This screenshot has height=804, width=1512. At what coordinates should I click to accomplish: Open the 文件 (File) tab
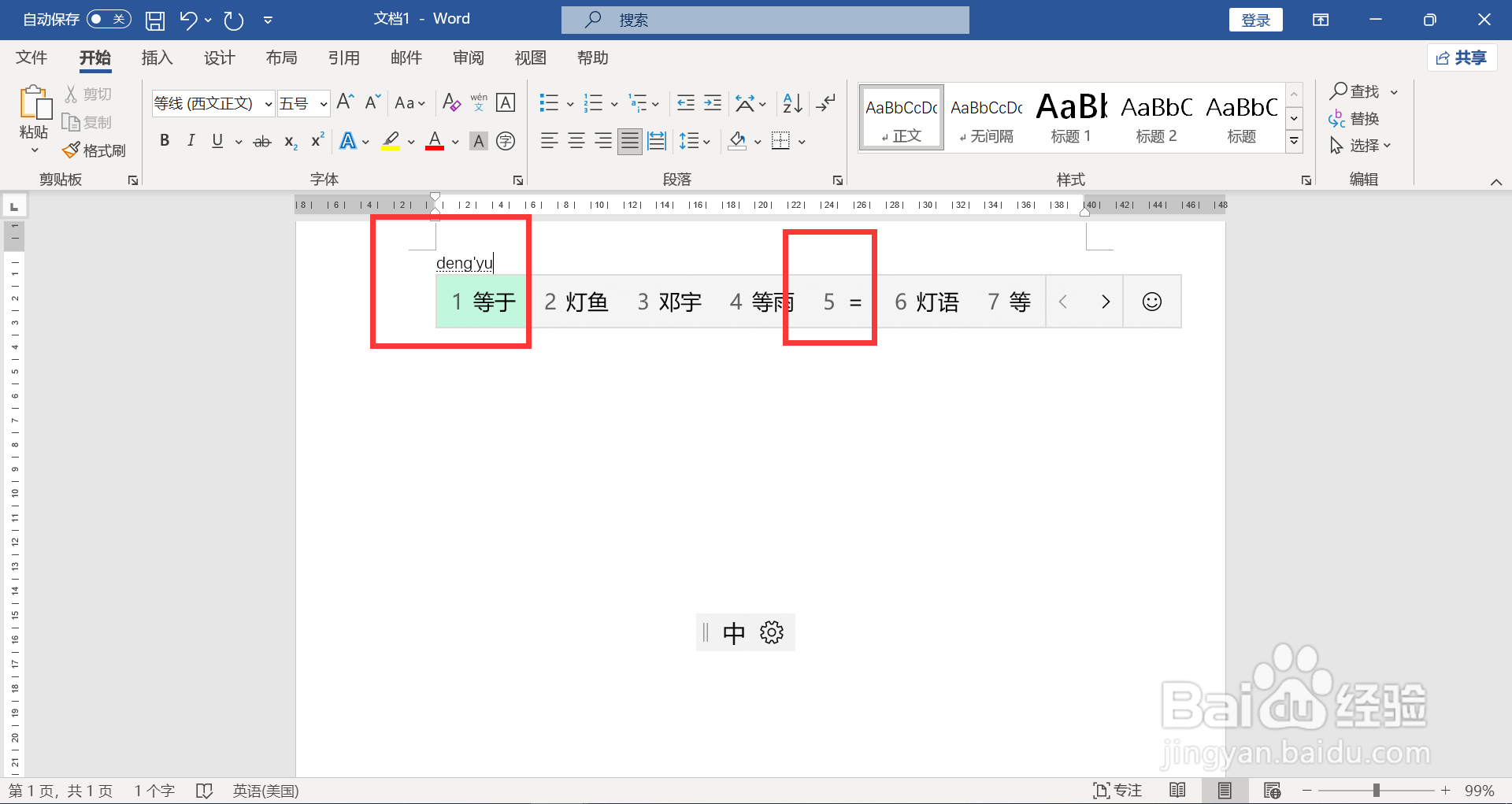[31, 57]
